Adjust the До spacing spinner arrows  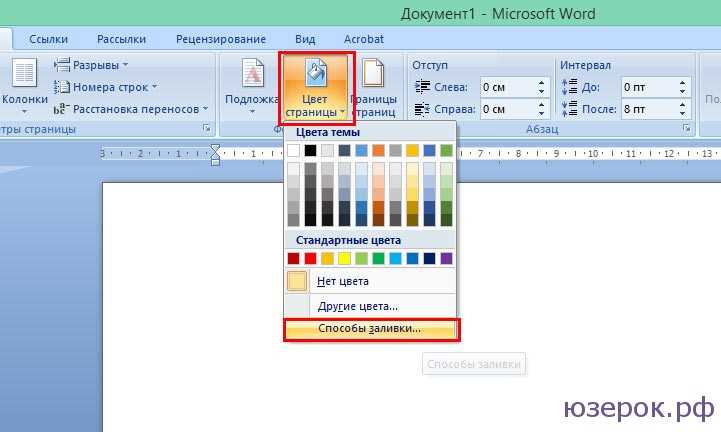682,87
